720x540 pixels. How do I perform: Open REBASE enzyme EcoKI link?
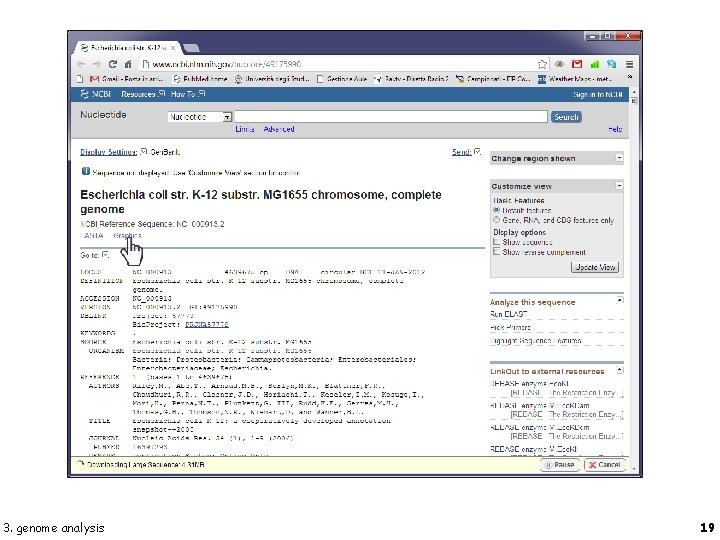pos(529,383)
